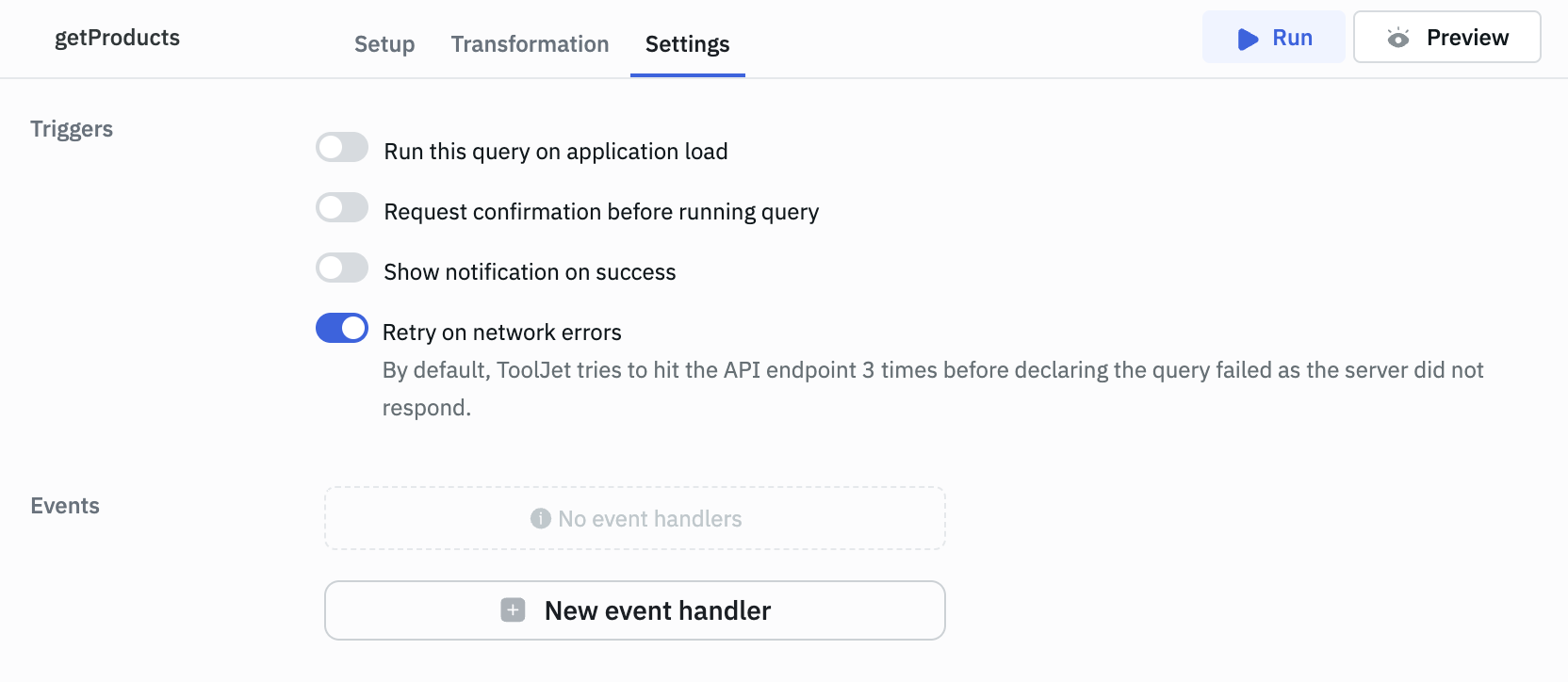Click the "Show notification on success" label
Screen dimensions: 1568x682
(x=530, y=272)
